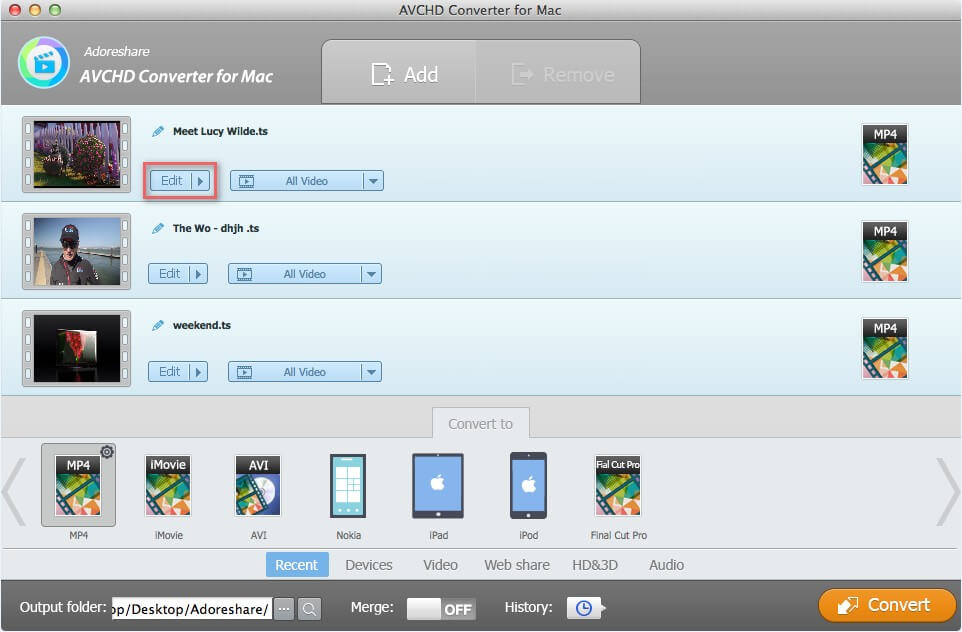Choose Nokia device preset
This screenshot has width=962, height=632.
click(348, 485)
